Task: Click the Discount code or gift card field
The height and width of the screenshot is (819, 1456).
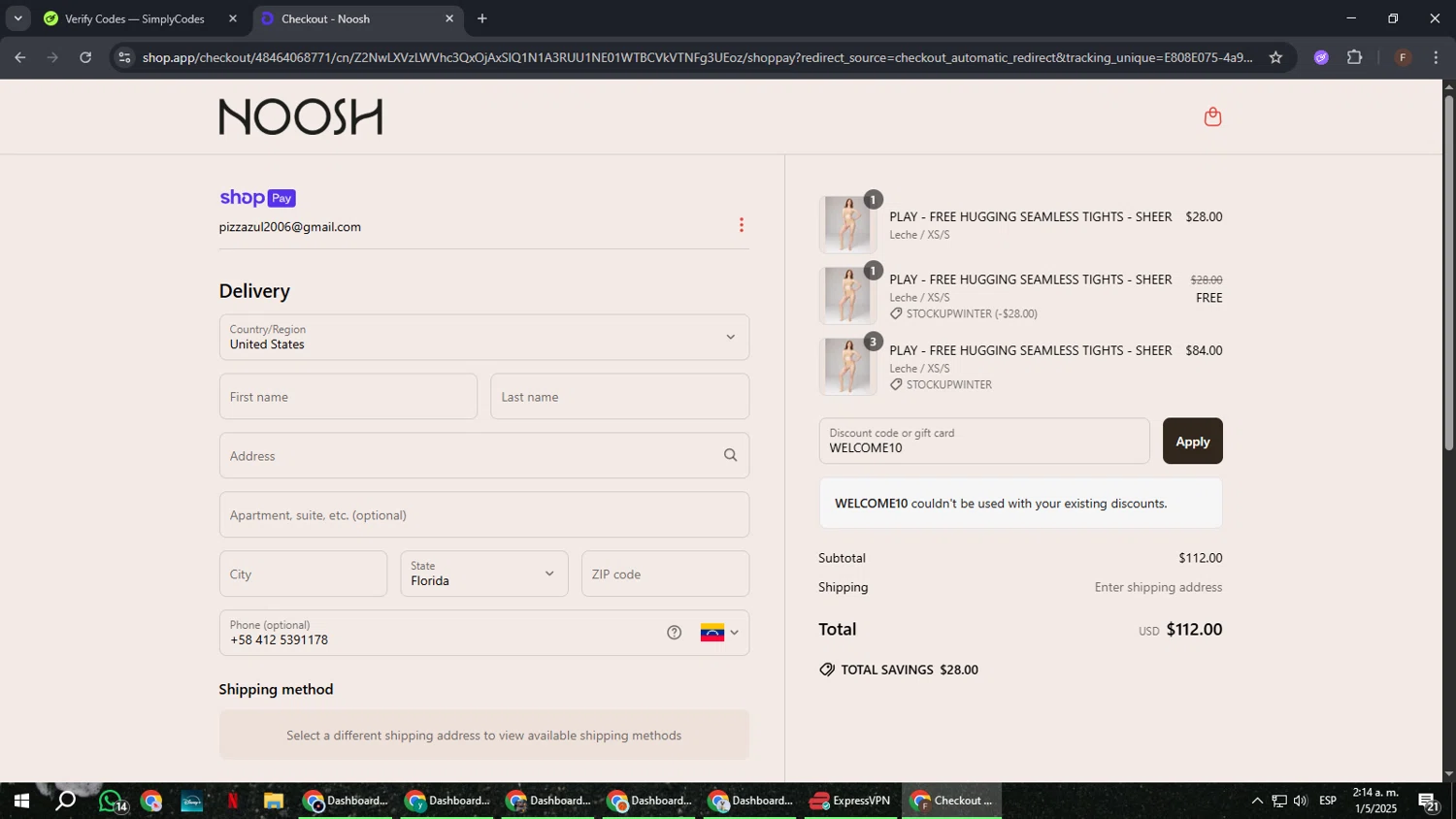Action: (984, 441)
